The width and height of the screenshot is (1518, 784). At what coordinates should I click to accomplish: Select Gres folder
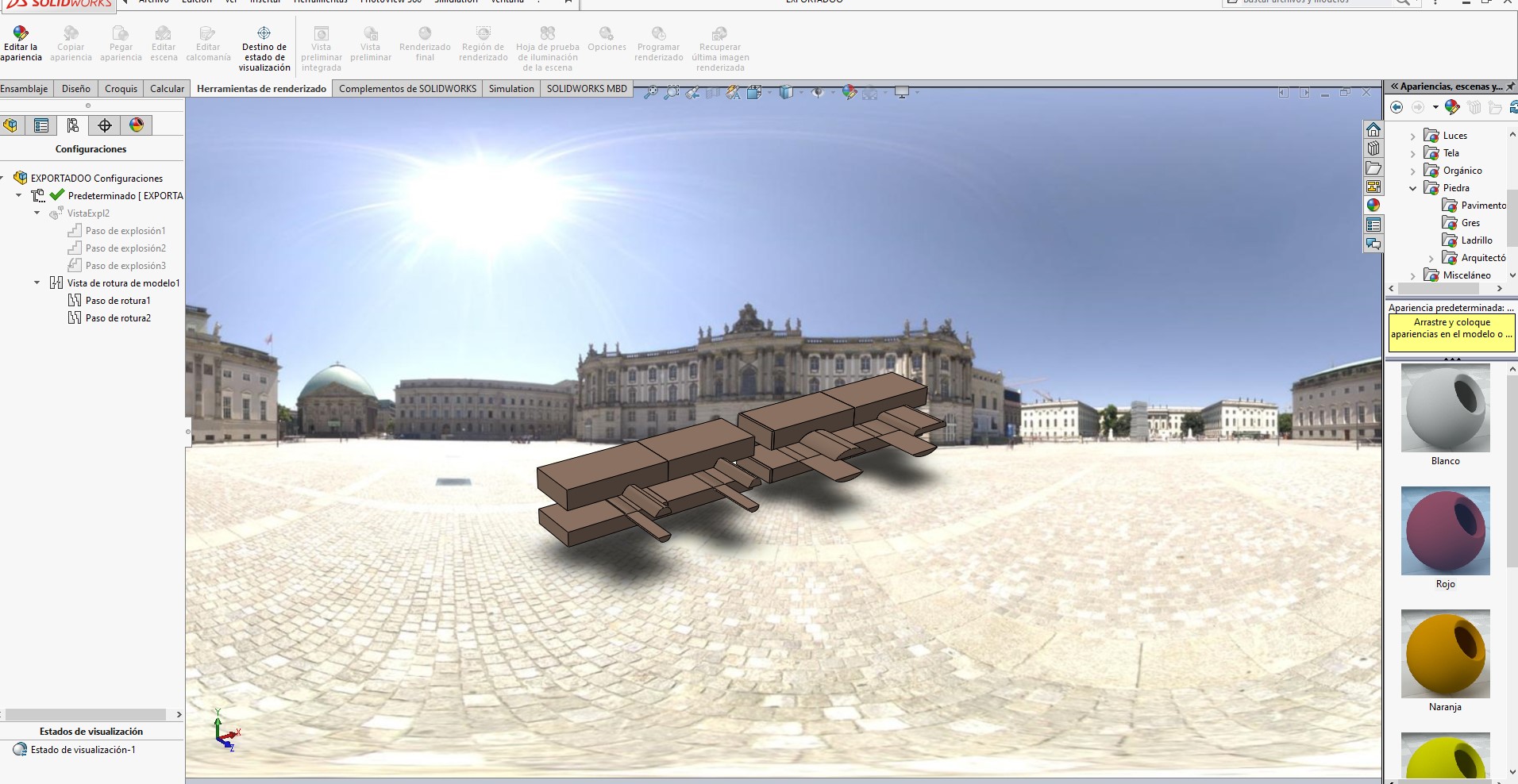click(1462, 223)
